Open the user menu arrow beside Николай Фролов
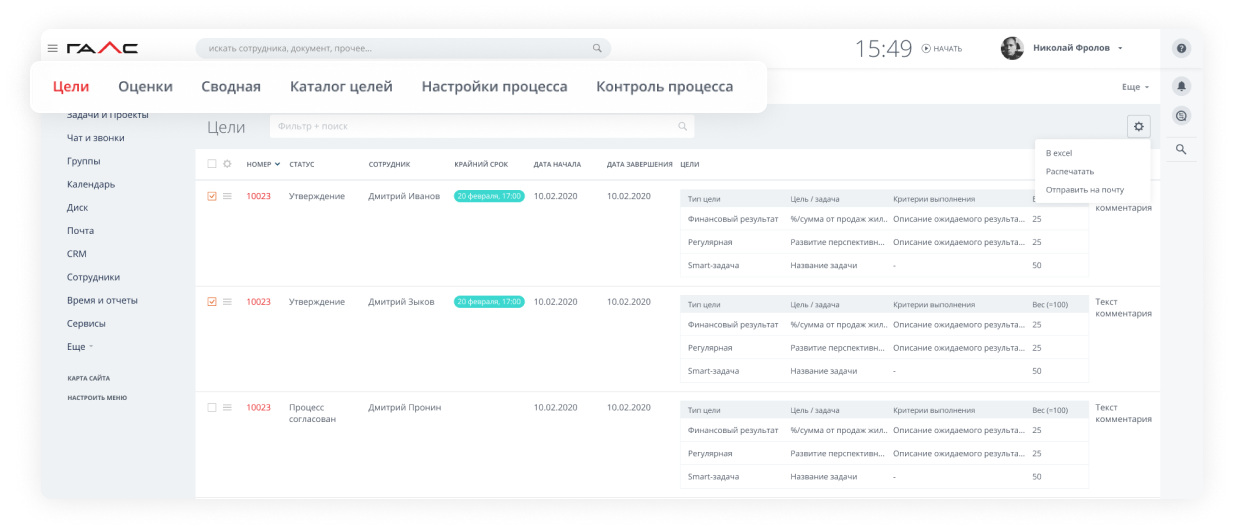This screenshot has width=1233, height=530. tap(1120, 48)
